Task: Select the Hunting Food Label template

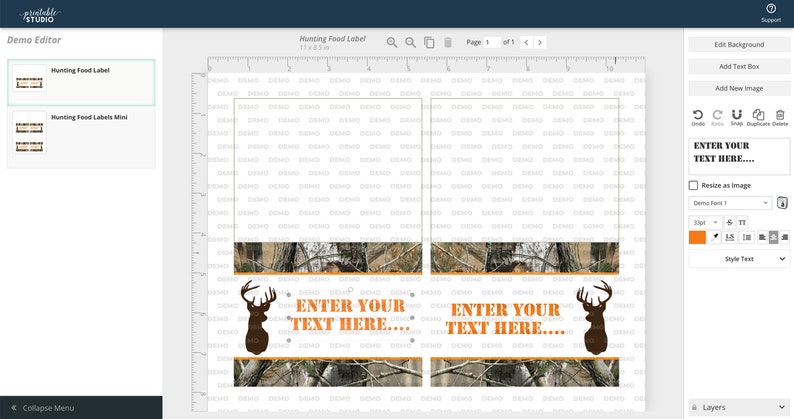Action: [81, 83]
